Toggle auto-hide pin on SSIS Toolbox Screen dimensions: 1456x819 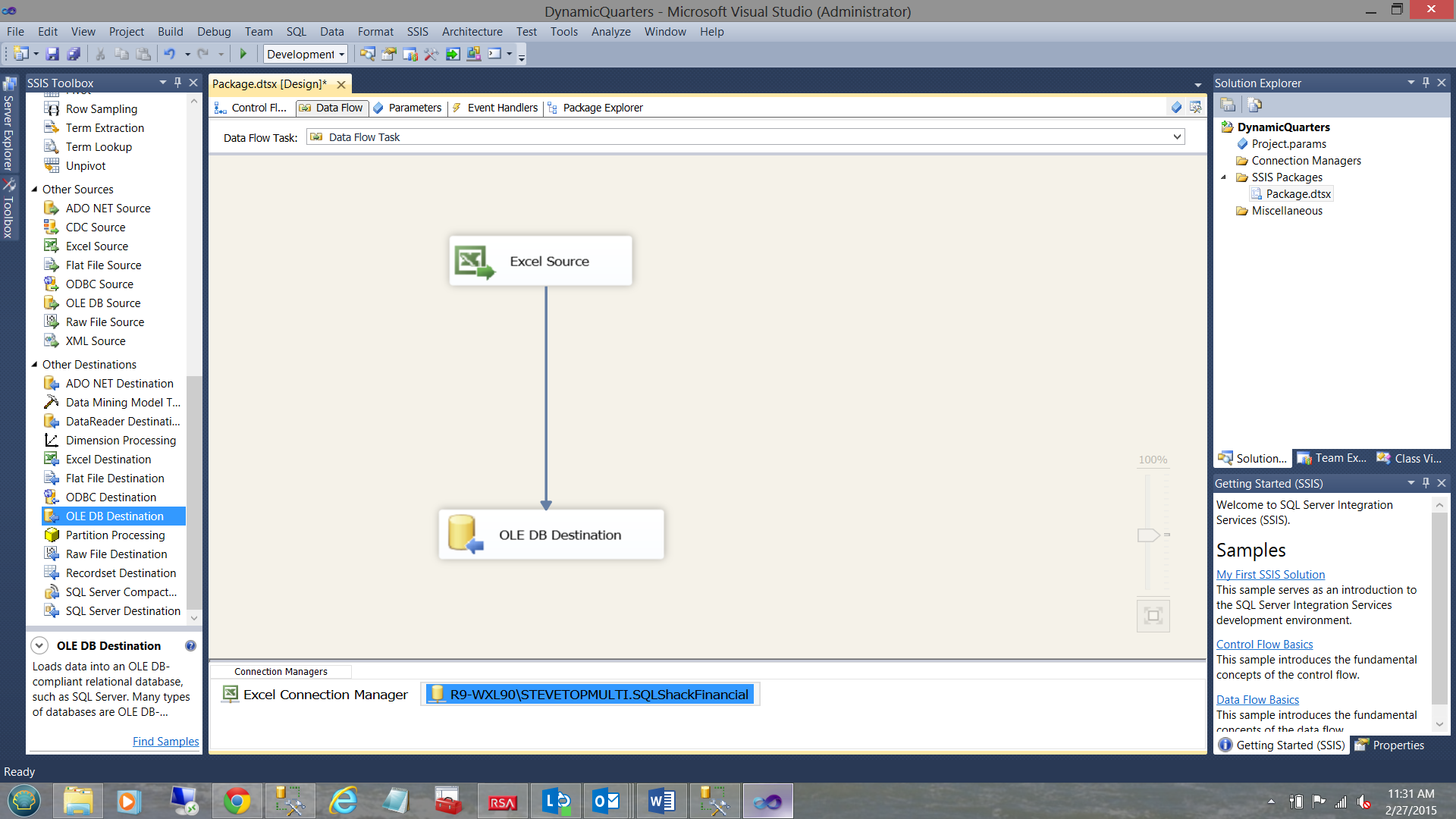(178, 83)
